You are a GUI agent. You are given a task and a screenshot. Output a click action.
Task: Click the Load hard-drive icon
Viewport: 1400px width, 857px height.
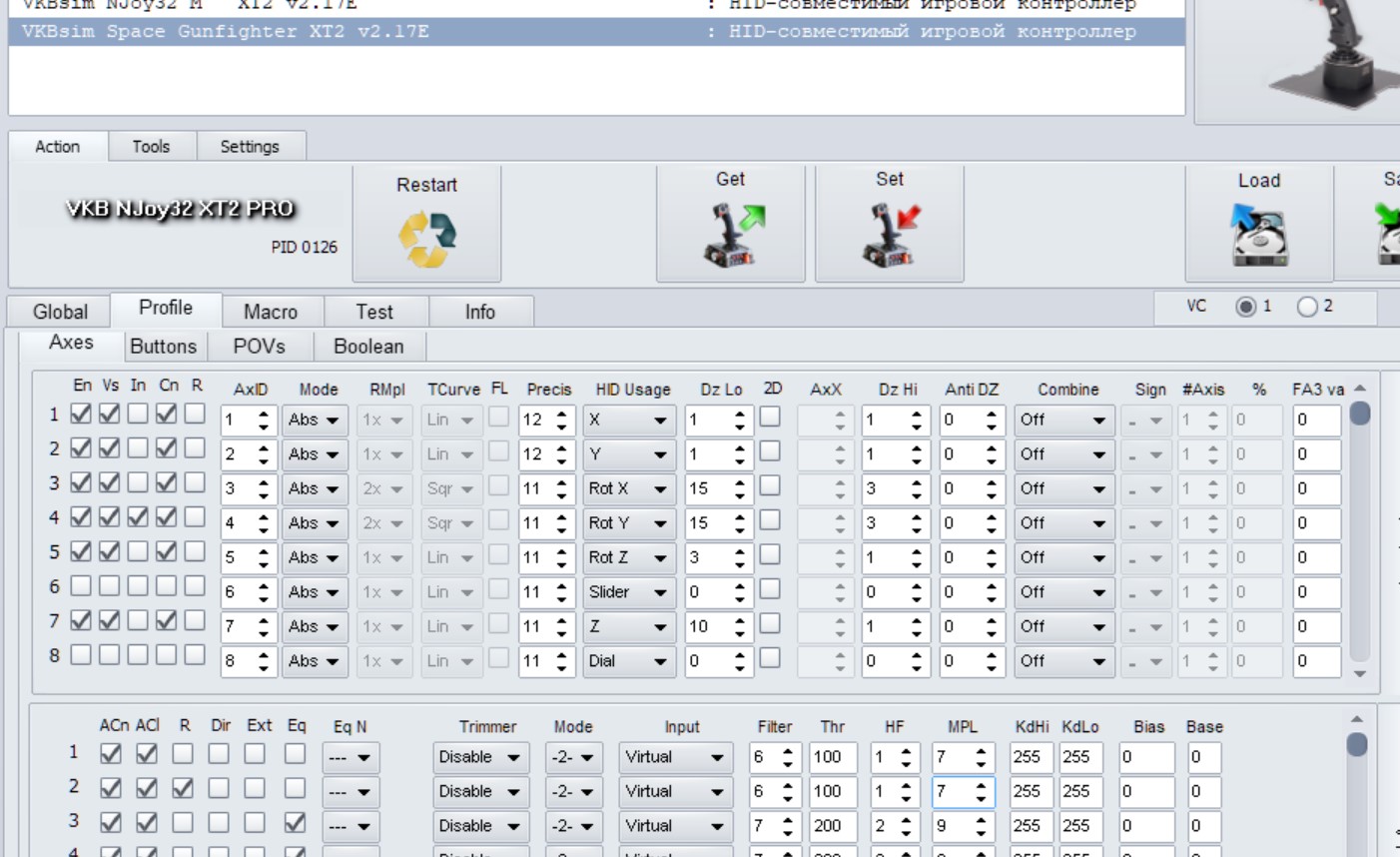(1259, 235)
